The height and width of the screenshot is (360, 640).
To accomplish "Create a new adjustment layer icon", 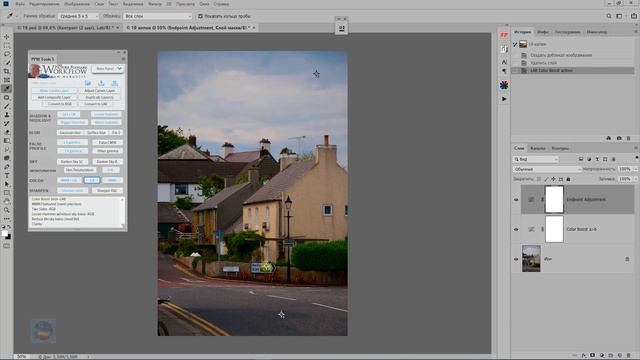I will click(602, 356).
